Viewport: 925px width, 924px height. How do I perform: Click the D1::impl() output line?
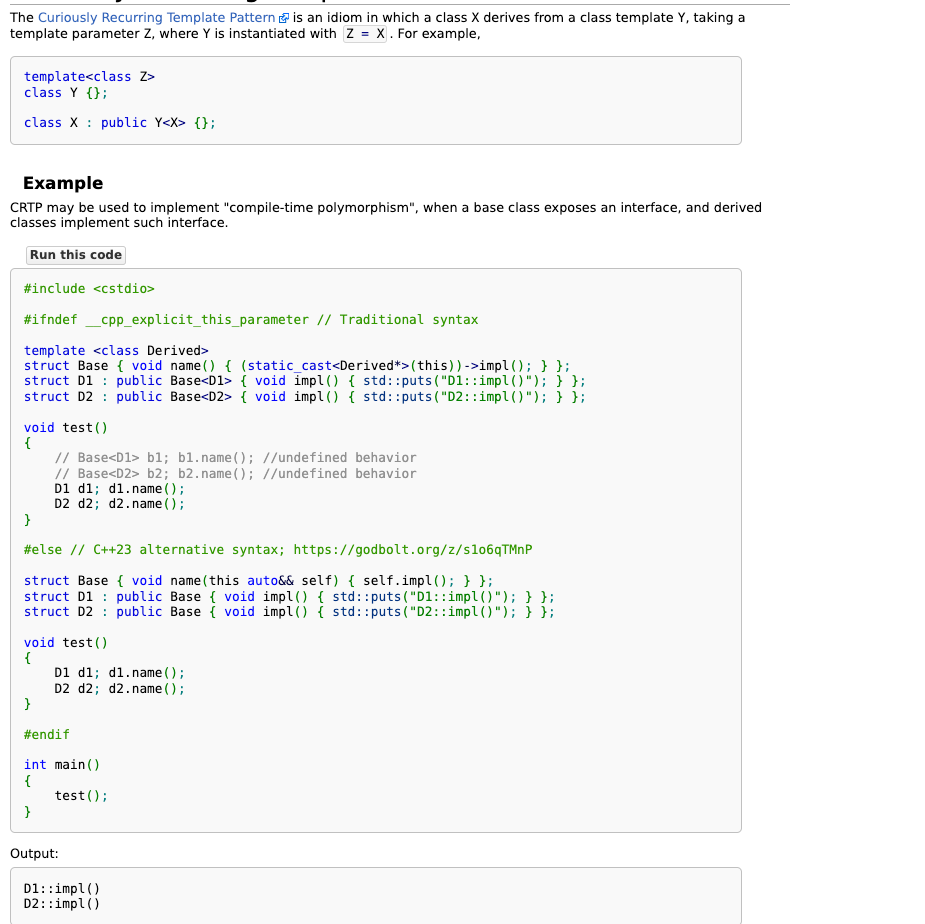(x=61, y=889)
